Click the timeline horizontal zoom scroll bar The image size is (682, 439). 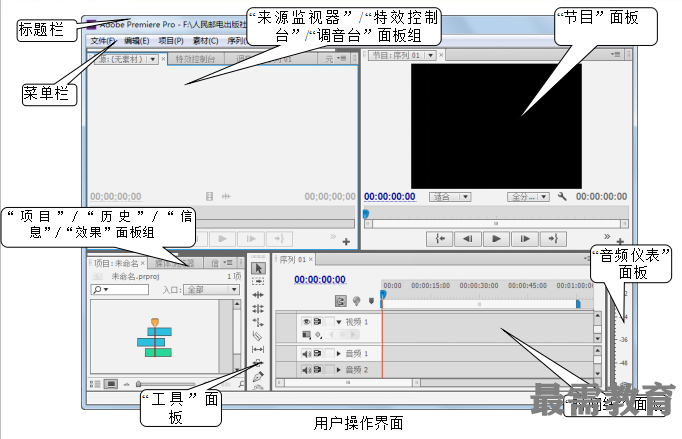pos(347,383)
